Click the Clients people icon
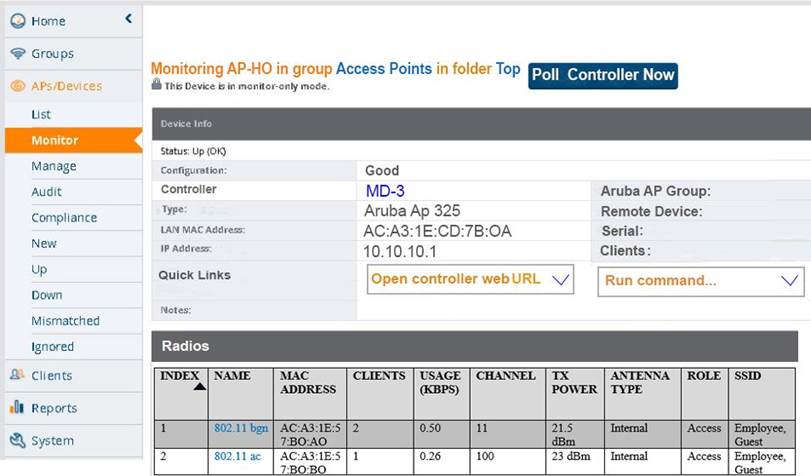This screenshot has height=476, width=811. [17, 375]
